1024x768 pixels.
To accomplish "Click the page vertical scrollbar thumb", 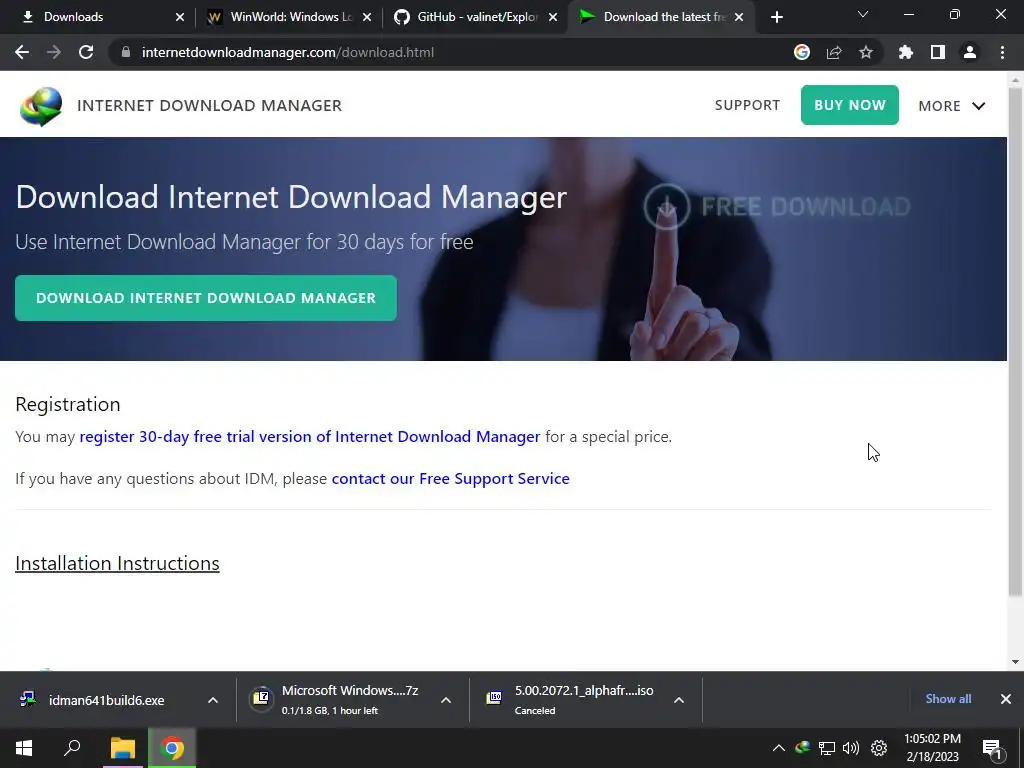I will click(1016, 340).
